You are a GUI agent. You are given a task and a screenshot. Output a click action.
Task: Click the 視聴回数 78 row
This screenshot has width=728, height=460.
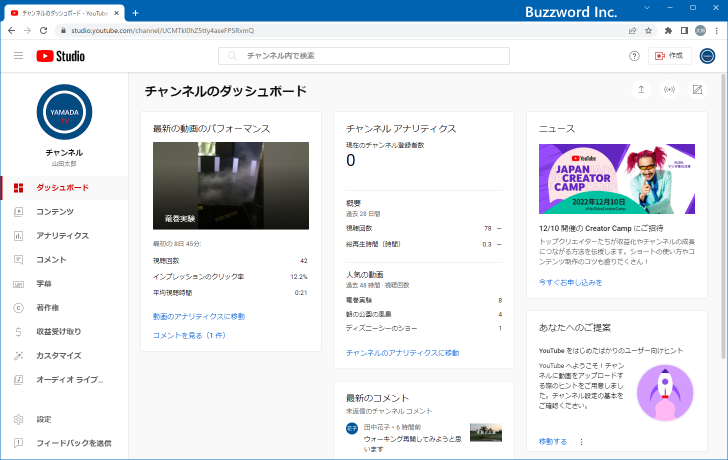pyautogui.click(x=424, y=228)
